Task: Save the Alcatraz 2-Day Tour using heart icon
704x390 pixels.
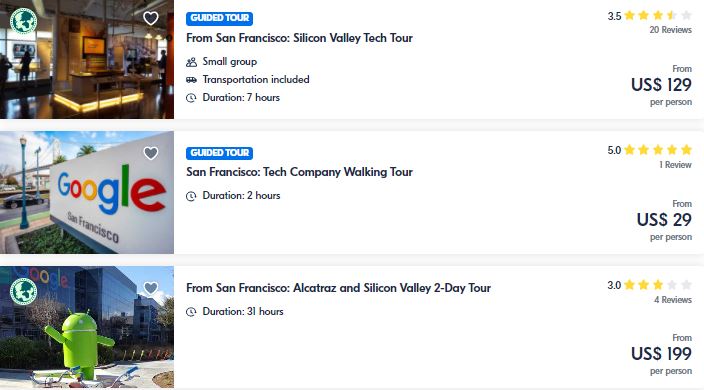Action: [x=151, y=288]
